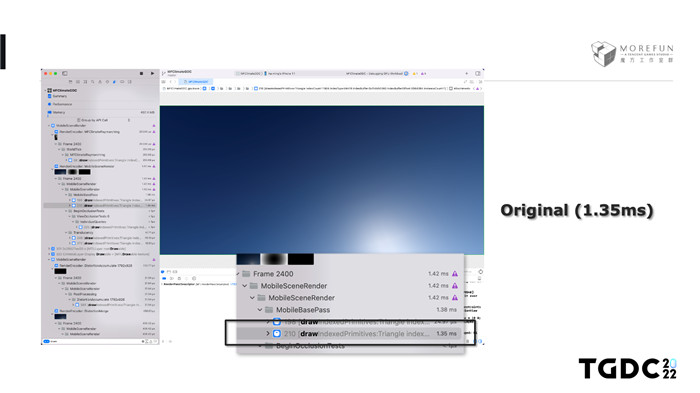Click the Memory item in navigator

pos(59,113)
